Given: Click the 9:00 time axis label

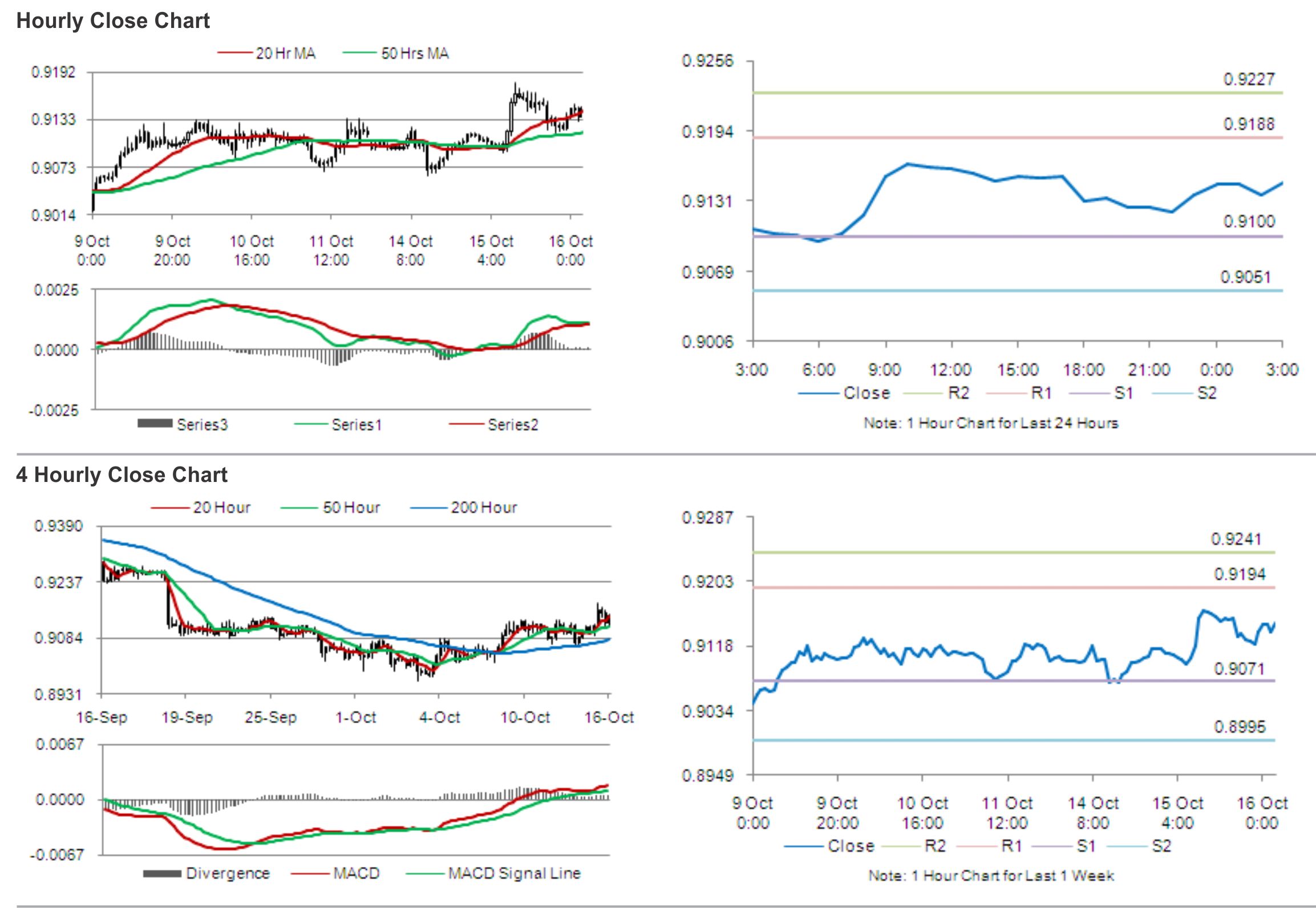Looking at the screenshot, I should [885, 370].
